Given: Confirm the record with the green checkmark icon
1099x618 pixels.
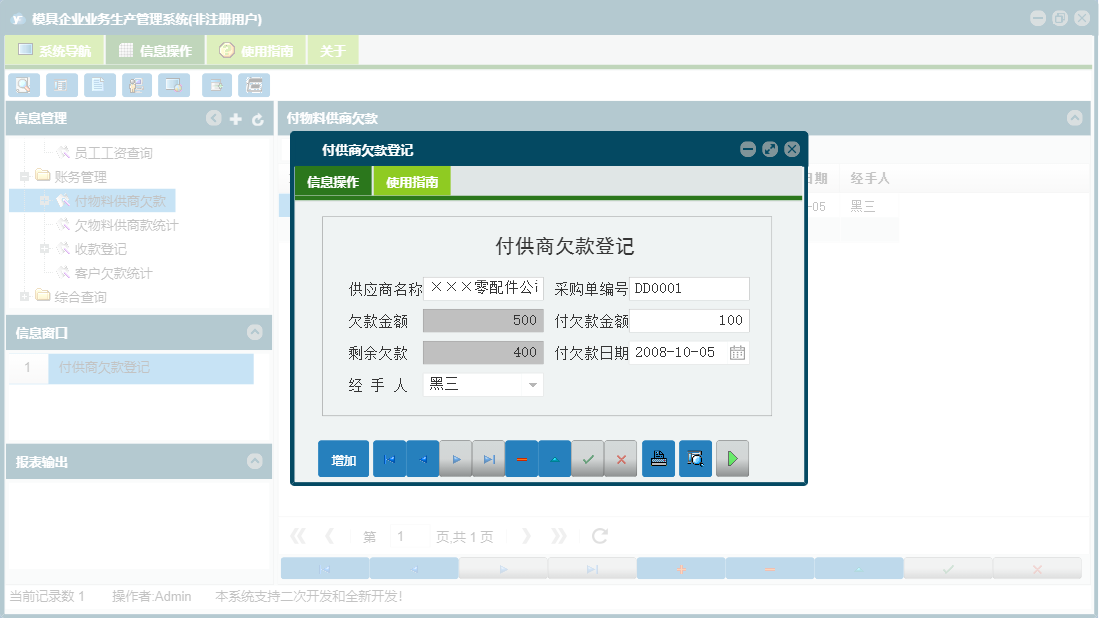Looking at the screenshot, I should pyautogui.click(x=588, y=458).
